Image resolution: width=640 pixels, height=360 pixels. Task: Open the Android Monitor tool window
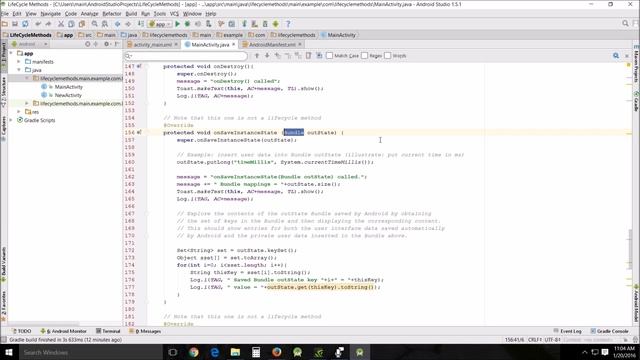pyautogui.click(x=64, y=331)
